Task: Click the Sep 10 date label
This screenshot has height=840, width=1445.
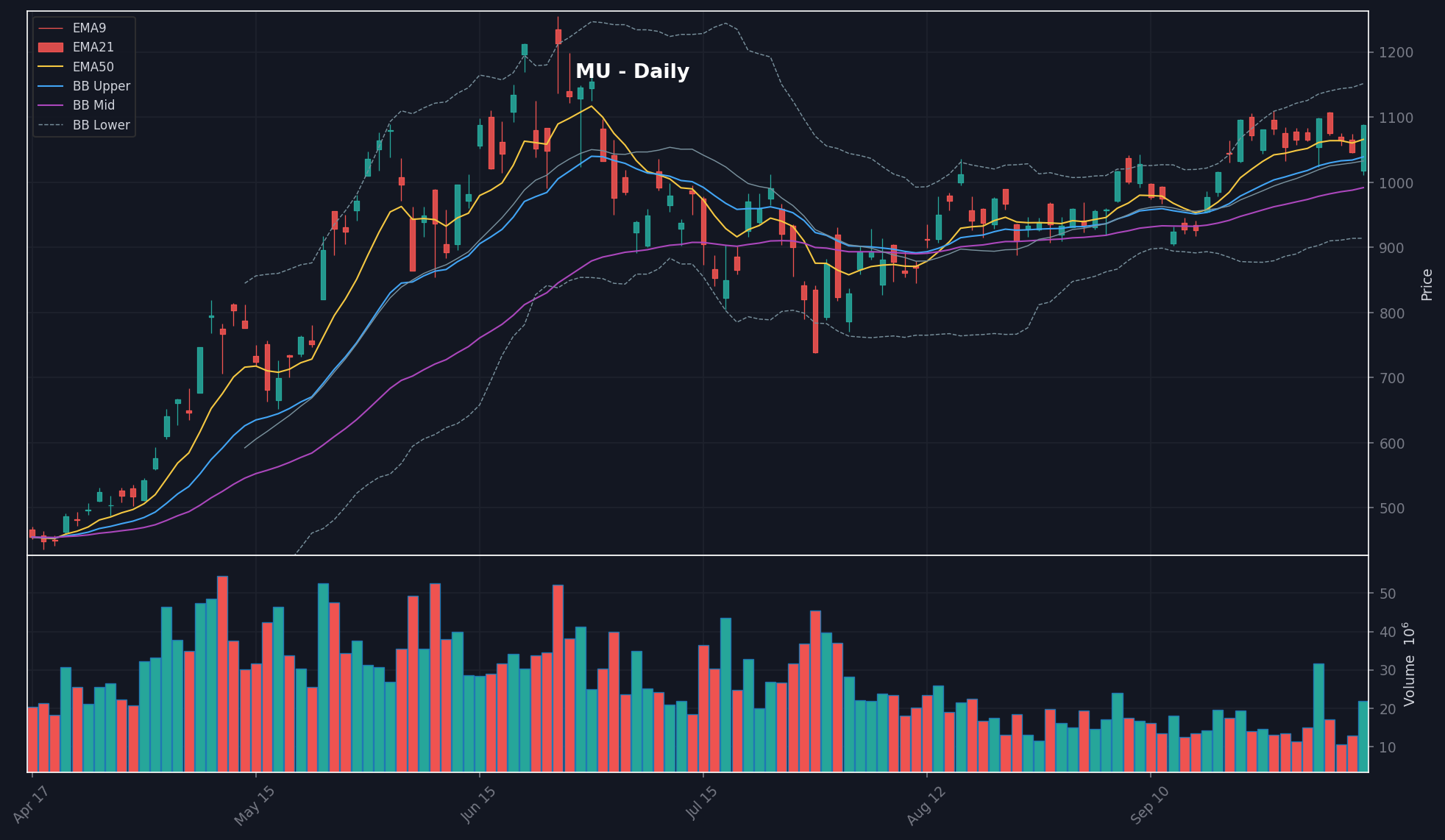Action: click(x=1149, y=805)
